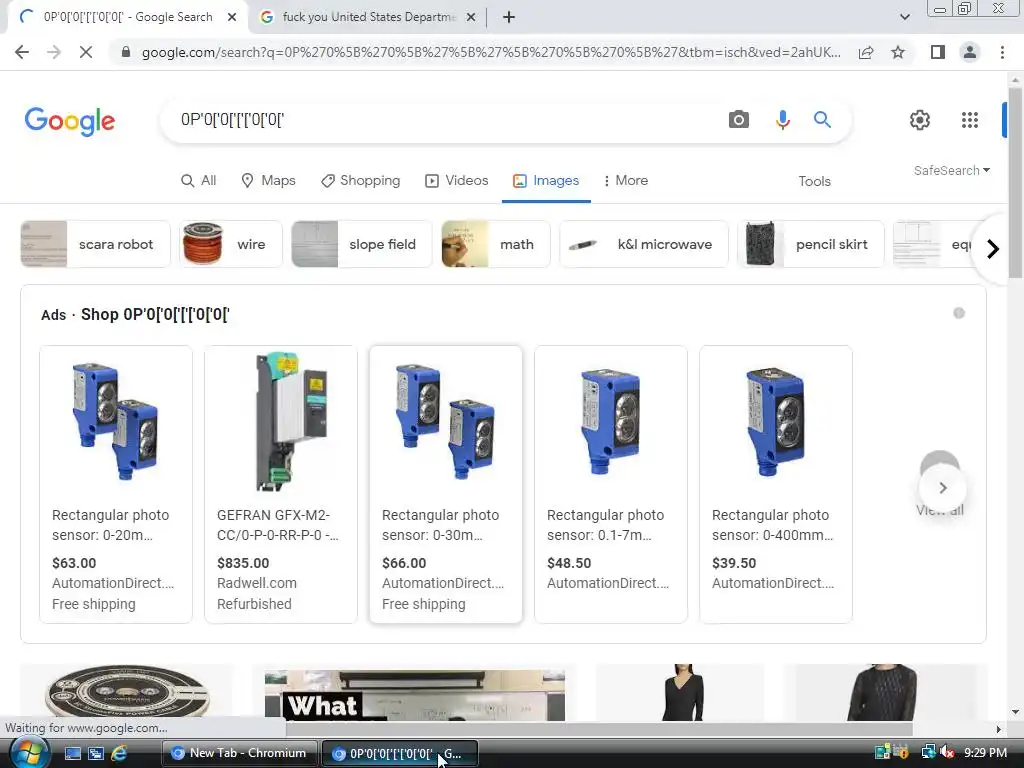Click the $835.00 price text
This screenshot has width=1024, height=768.
(243, 563)
